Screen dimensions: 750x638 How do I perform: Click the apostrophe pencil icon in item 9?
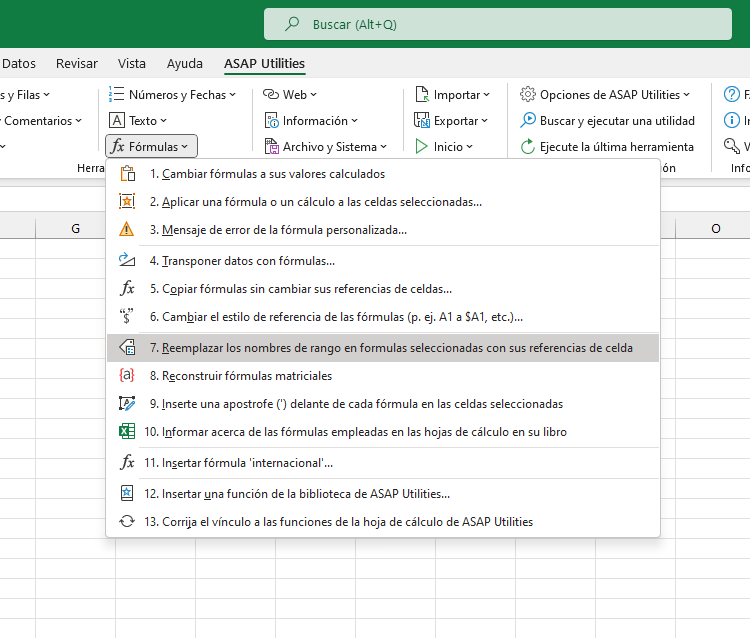tap(127, 403)
